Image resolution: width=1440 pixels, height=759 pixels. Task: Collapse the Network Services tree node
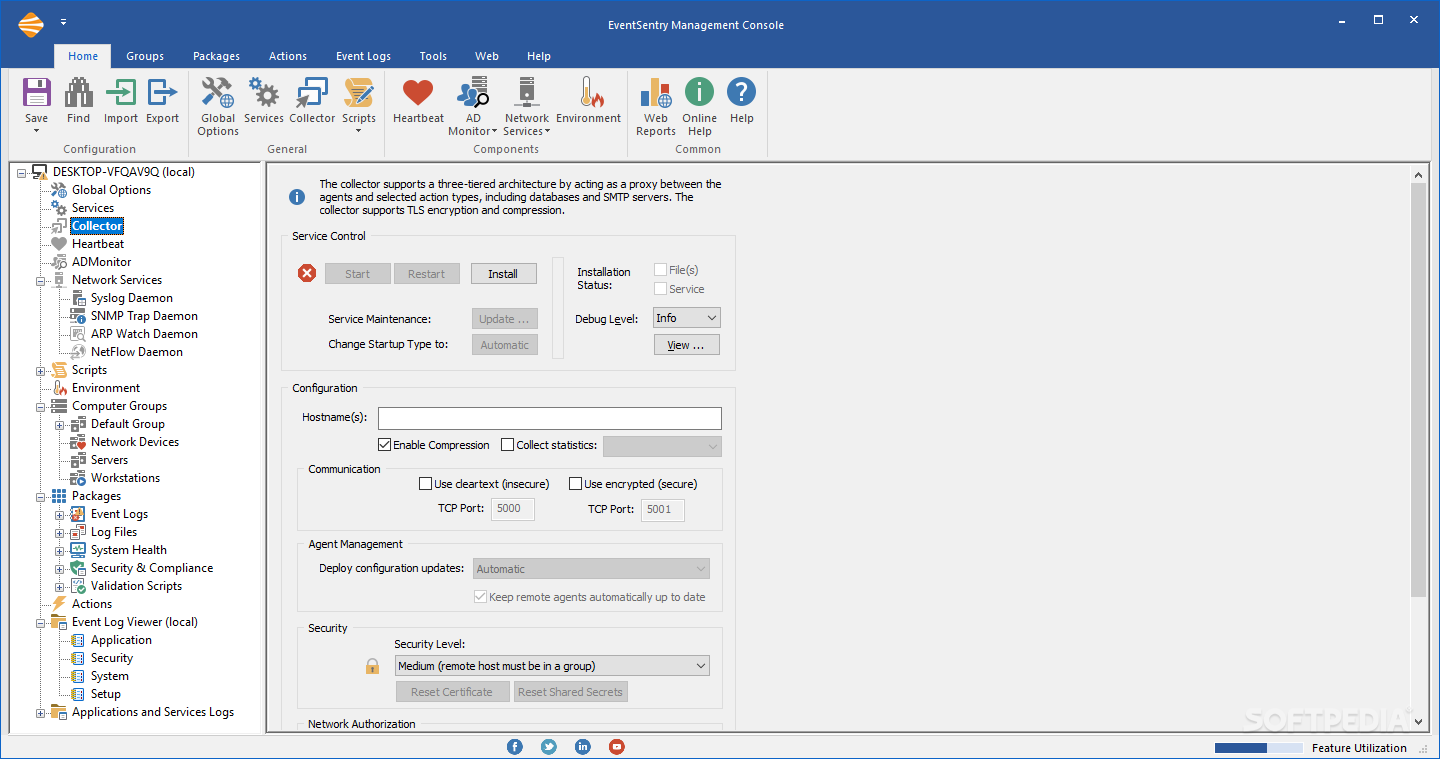[41, 280]
